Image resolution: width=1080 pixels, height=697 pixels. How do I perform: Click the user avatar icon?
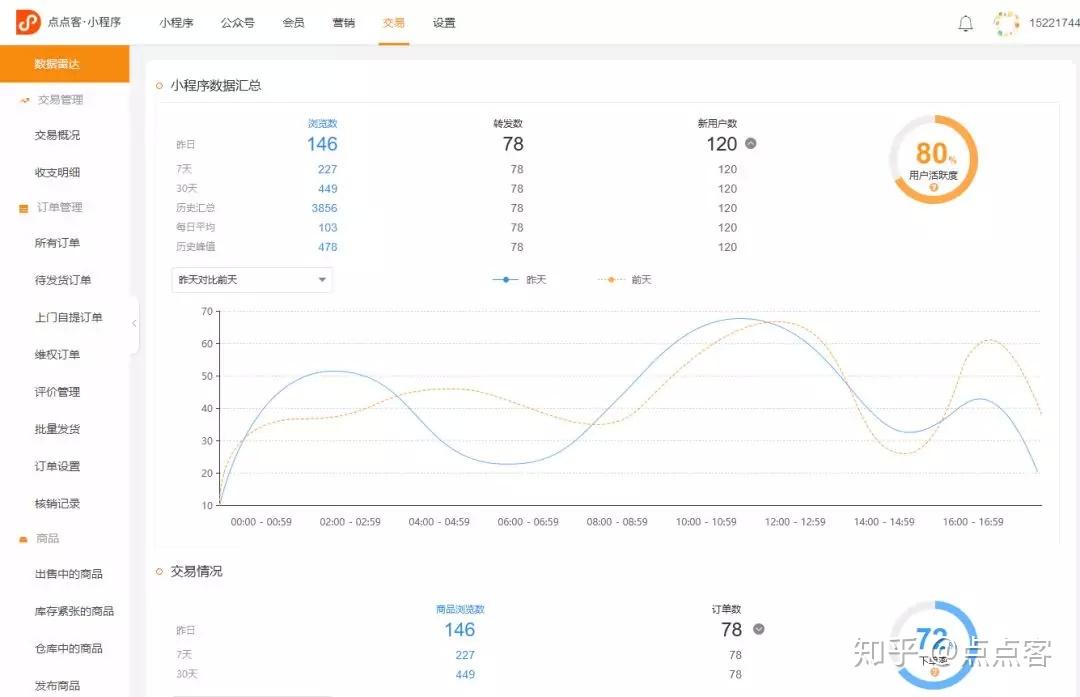(x=1006, y=23)
